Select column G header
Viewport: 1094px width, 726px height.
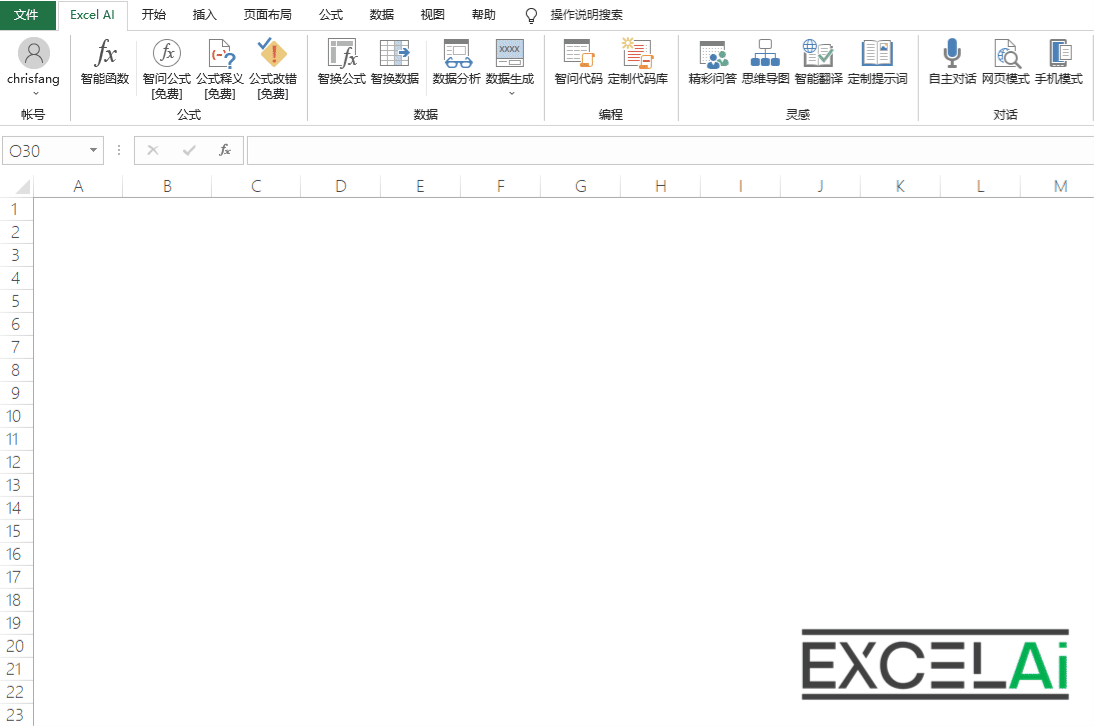click(x=580, y=186)
